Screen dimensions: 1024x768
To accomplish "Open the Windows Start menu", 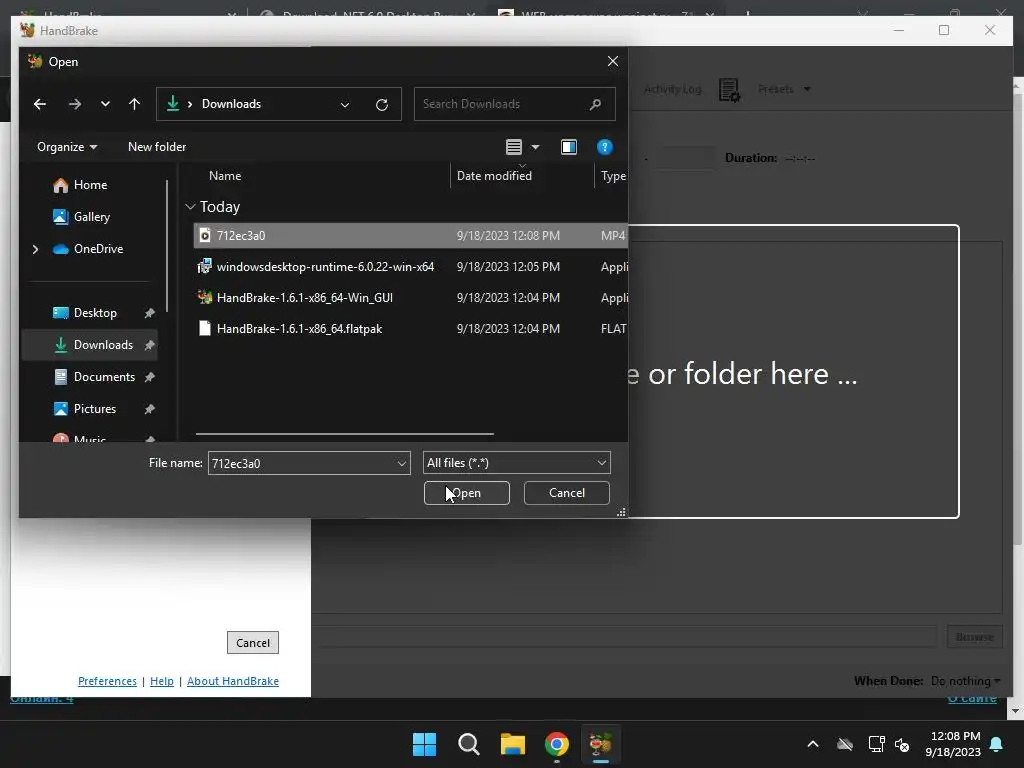I will click(424, 744).
